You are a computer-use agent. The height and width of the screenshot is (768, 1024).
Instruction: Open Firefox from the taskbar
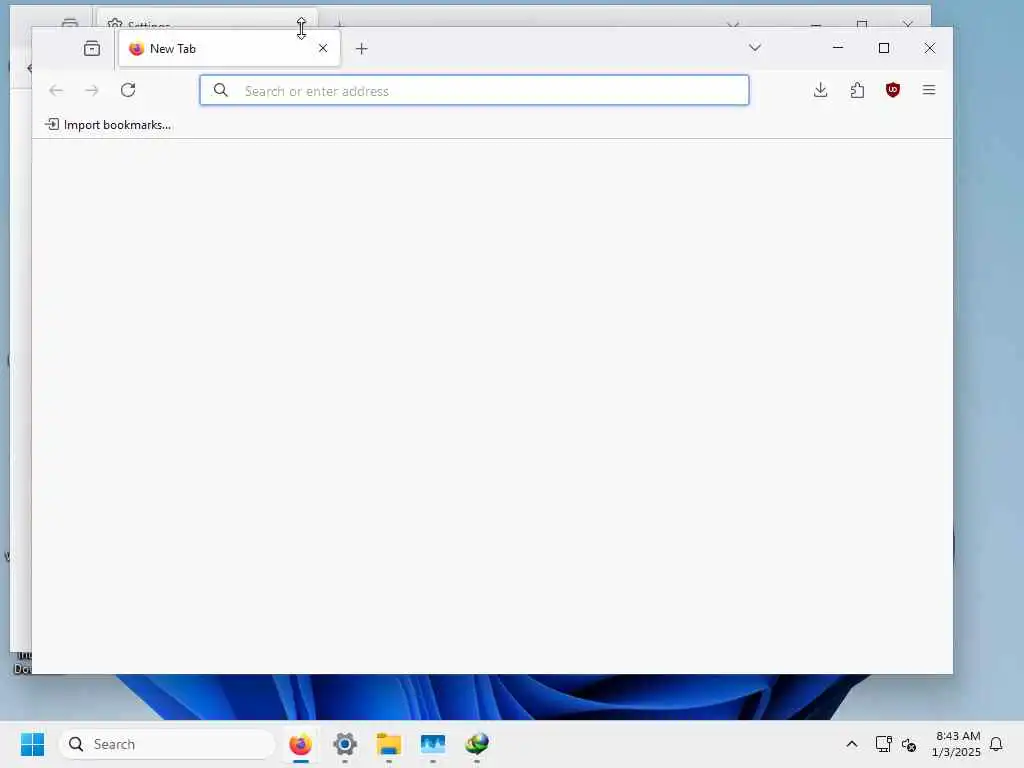point(300,744)
